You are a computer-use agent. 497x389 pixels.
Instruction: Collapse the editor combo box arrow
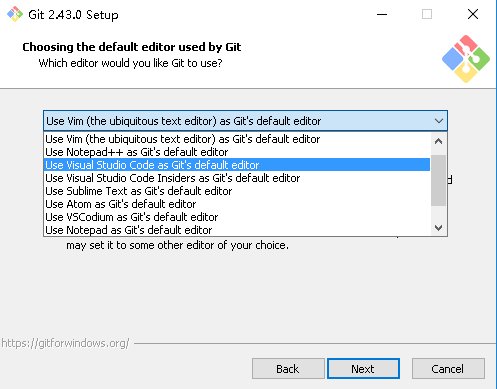(x=439, y=121)
